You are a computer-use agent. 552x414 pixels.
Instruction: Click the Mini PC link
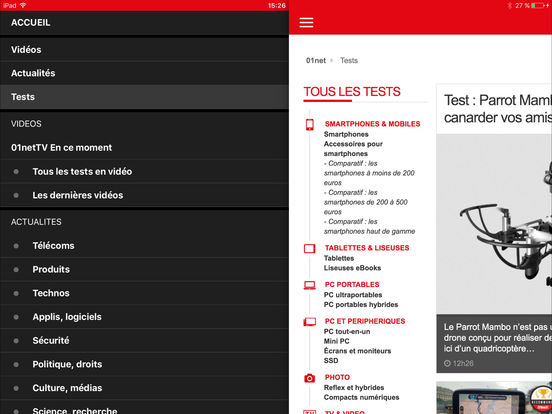337,341
